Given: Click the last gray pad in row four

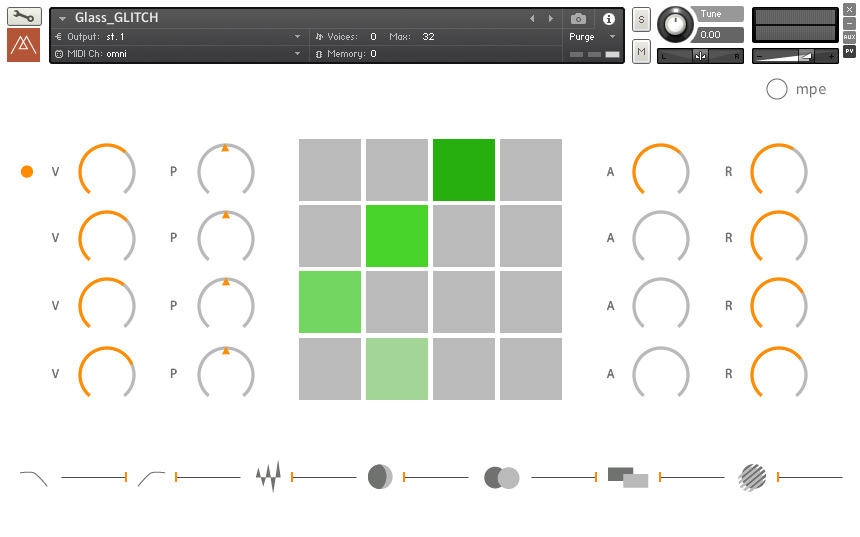Looking at the screenshot, I should [x=531, y=369].
